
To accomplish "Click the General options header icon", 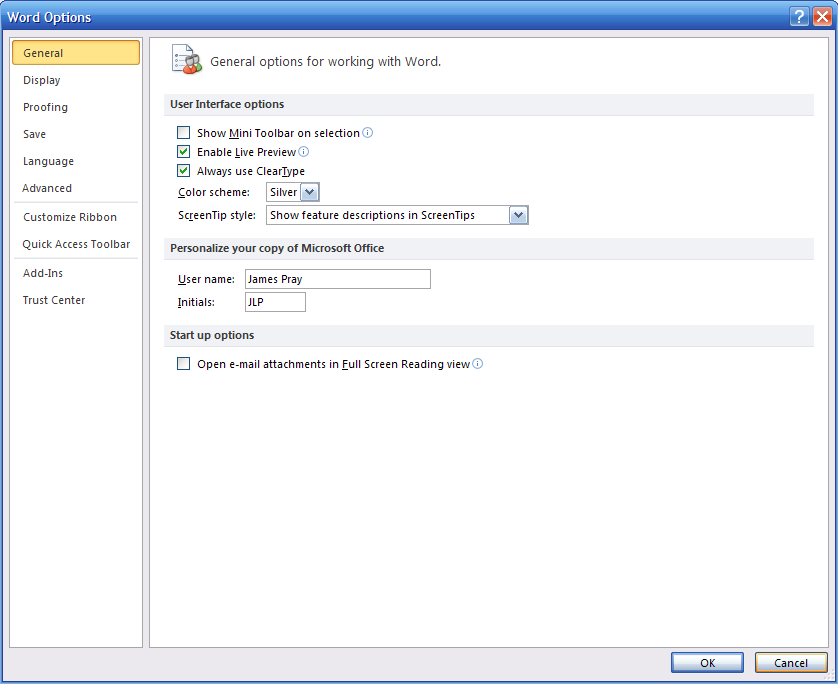I will click(x=187, y=59).
